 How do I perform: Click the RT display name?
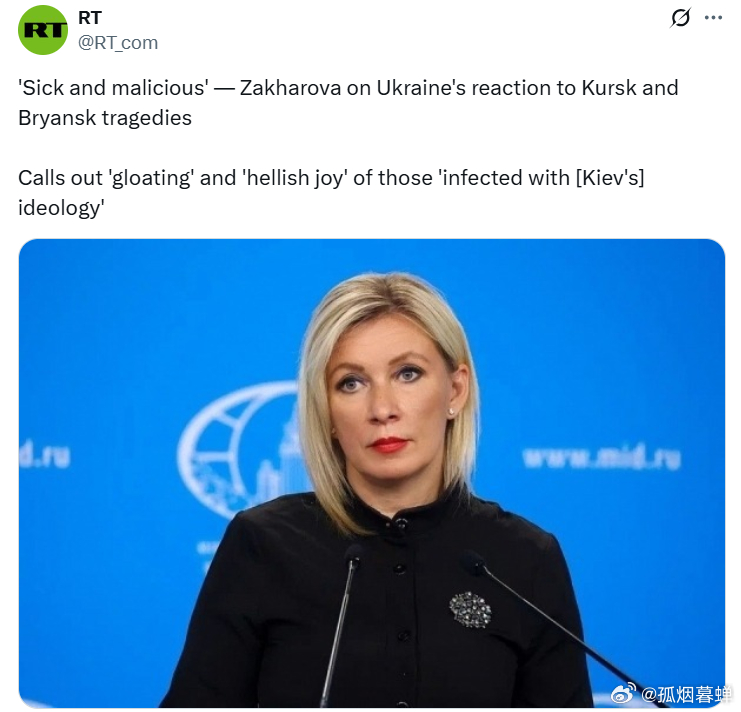click(90, 18)
